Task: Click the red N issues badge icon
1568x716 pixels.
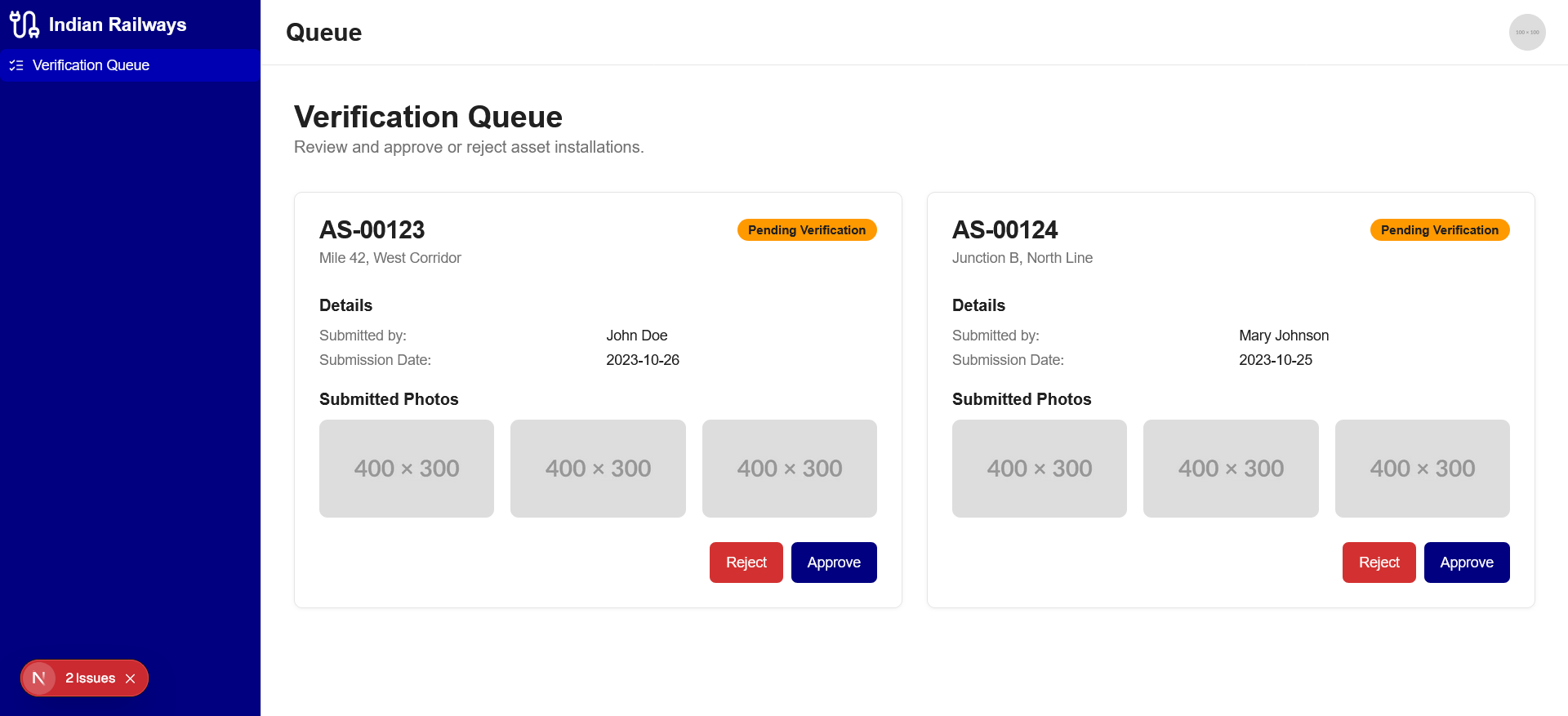Action: (x=38, y=678)
